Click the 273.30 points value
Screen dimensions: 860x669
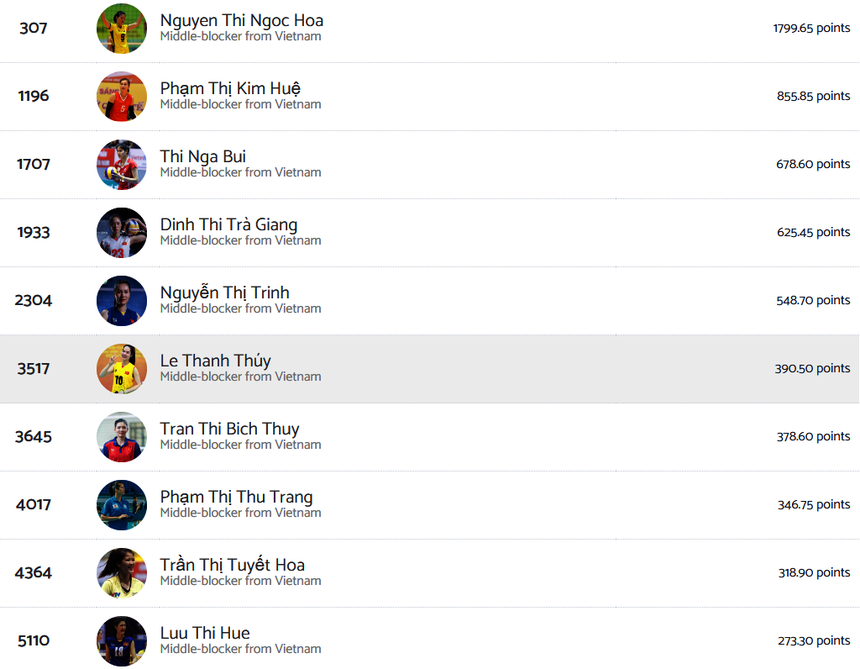(813, 641)
